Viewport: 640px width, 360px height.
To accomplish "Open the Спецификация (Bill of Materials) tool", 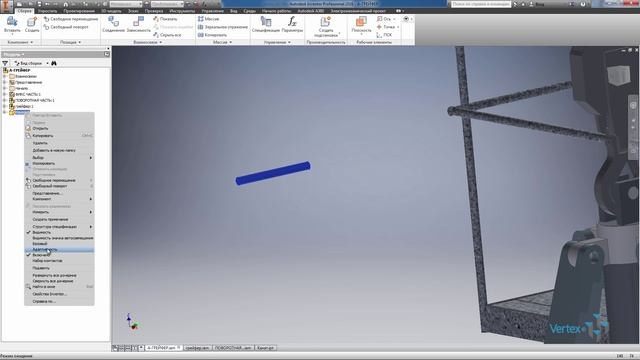I will (x=266, y=24).
